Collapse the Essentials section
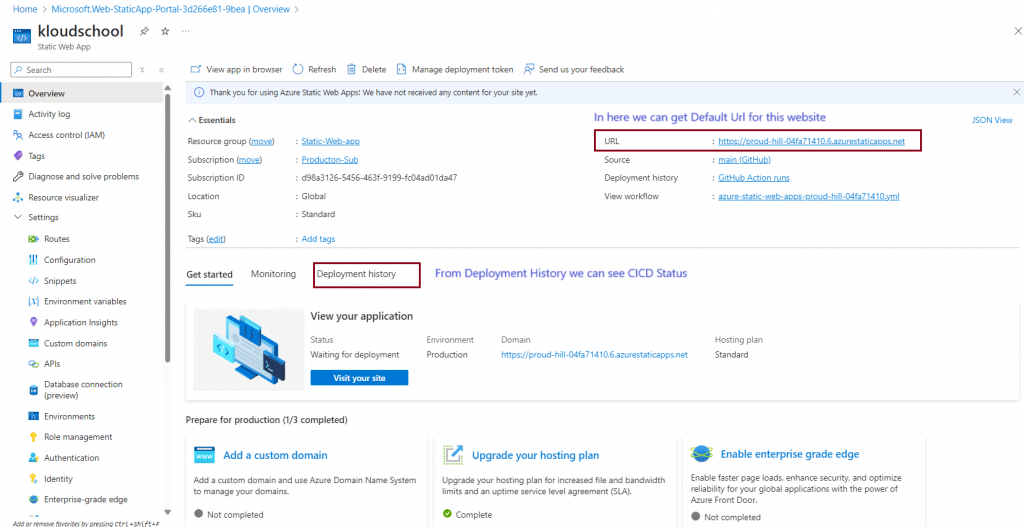 pos(191,120)
